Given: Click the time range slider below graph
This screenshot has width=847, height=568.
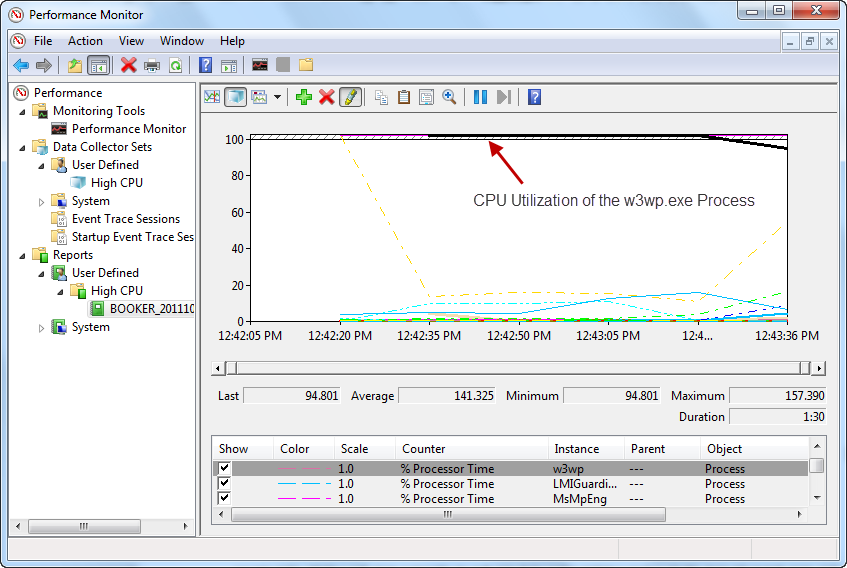Looking at the screenshot, I should 518,368.
